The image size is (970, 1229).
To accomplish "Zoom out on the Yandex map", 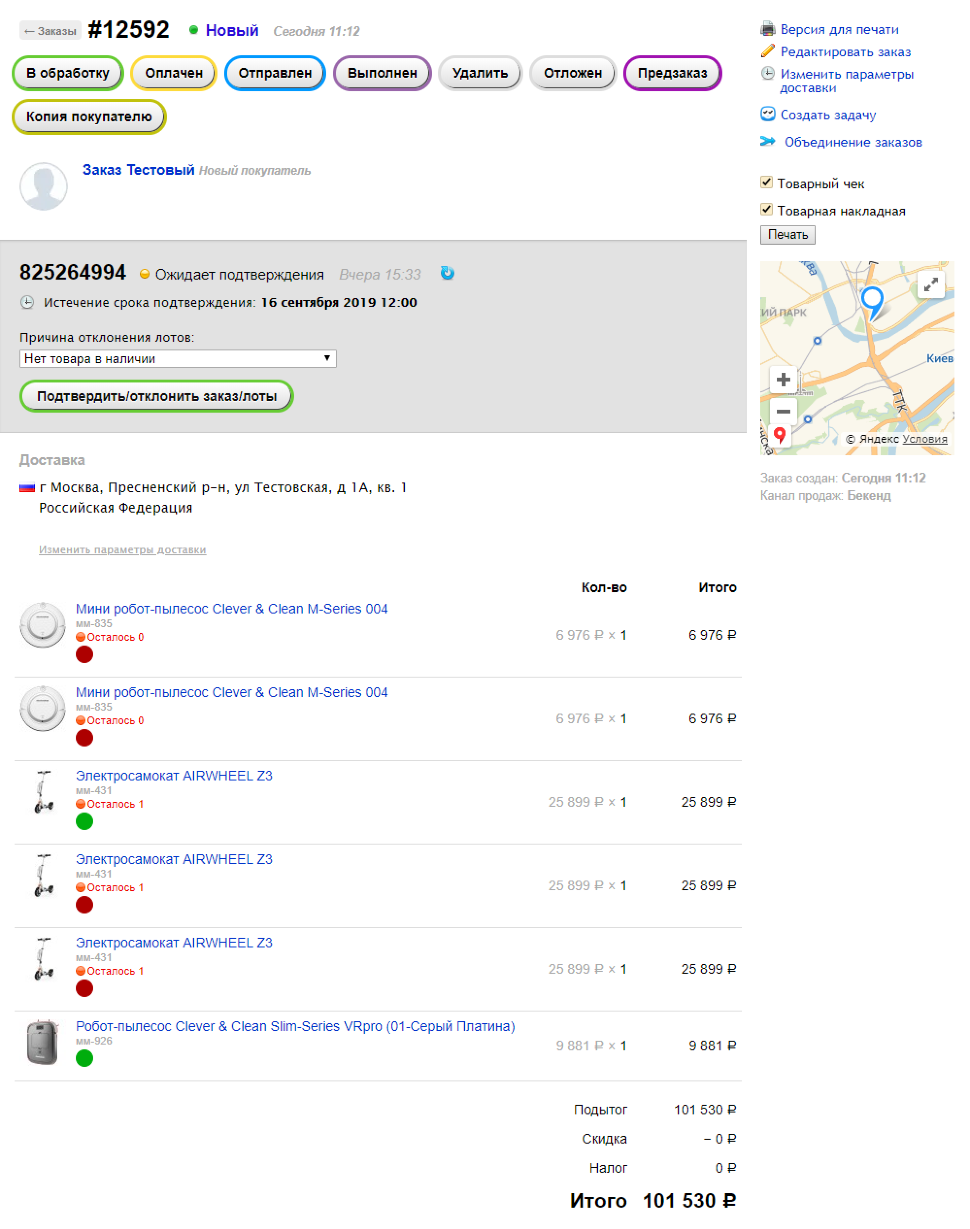I will pos(783,411).
